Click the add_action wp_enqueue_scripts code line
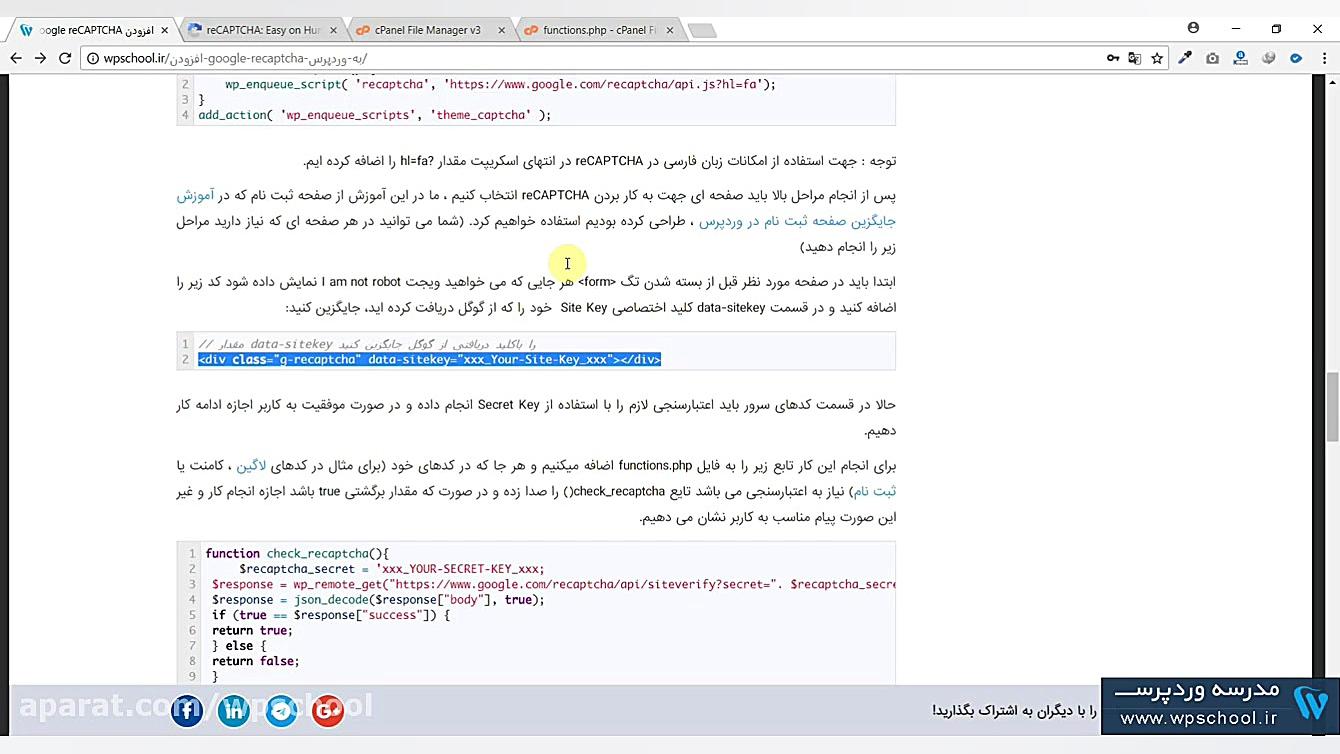Screen dimensions: 1340x754 (x=375, y=115)
